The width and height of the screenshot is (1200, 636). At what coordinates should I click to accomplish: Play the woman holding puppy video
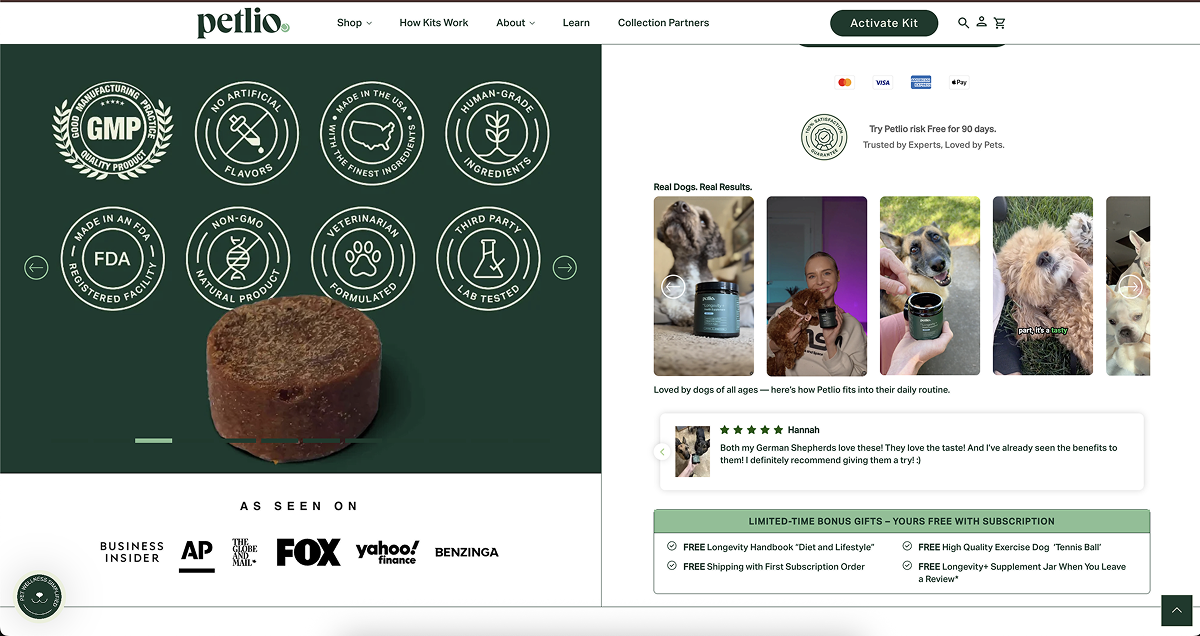pyautogui.click(x=817, y=286)
